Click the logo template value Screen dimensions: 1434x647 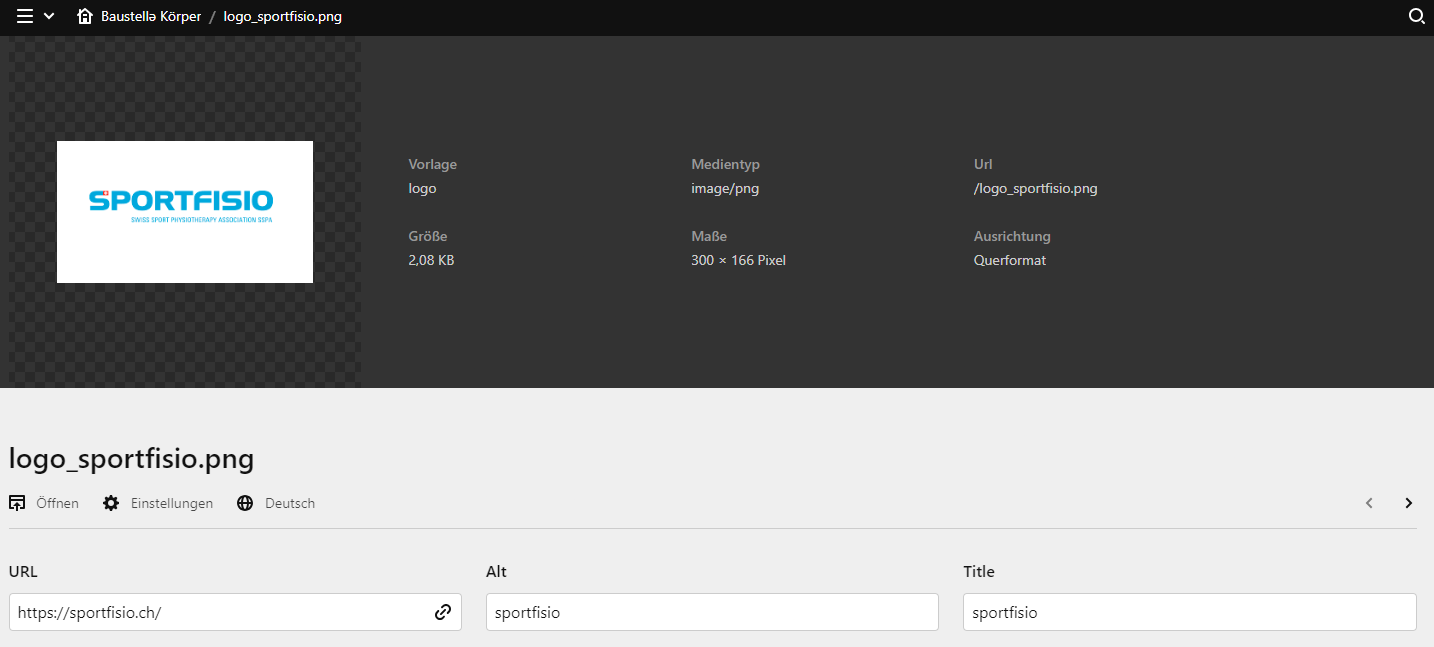click(x=422, y=189)
